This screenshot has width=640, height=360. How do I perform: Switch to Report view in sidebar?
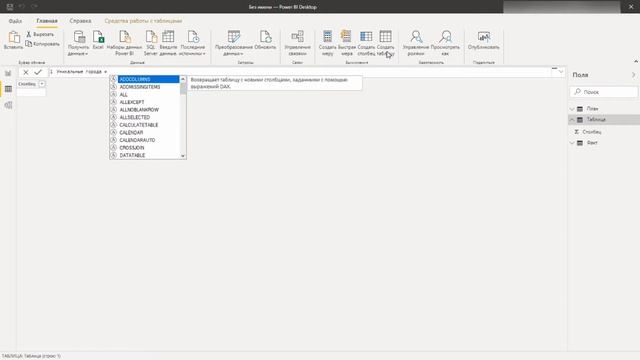click(x=8, y=73)
